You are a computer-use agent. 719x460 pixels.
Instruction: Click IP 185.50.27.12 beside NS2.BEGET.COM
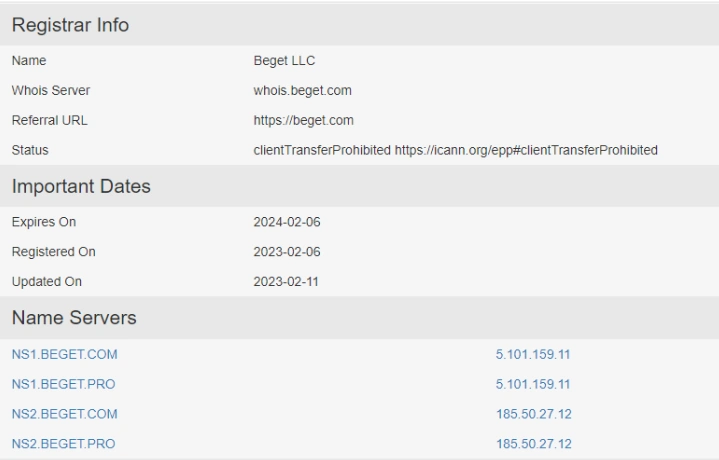534,414
